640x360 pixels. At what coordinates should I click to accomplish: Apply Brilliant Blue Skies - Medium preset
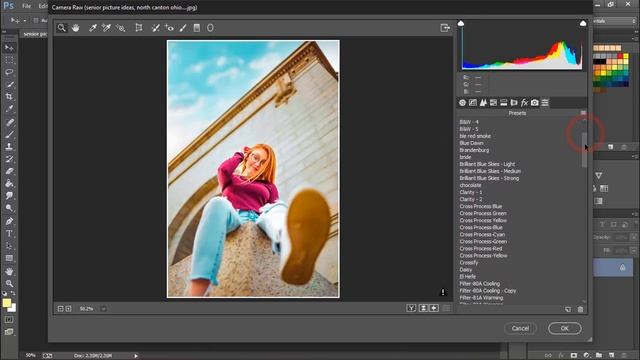[490, 171]
